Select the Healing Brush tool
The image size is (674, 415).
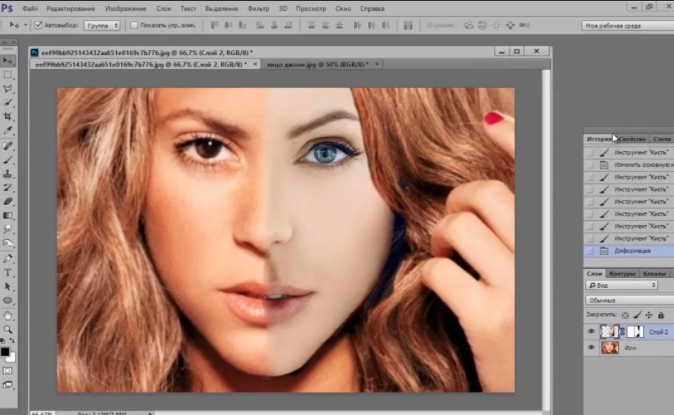[x=8, y=146]
